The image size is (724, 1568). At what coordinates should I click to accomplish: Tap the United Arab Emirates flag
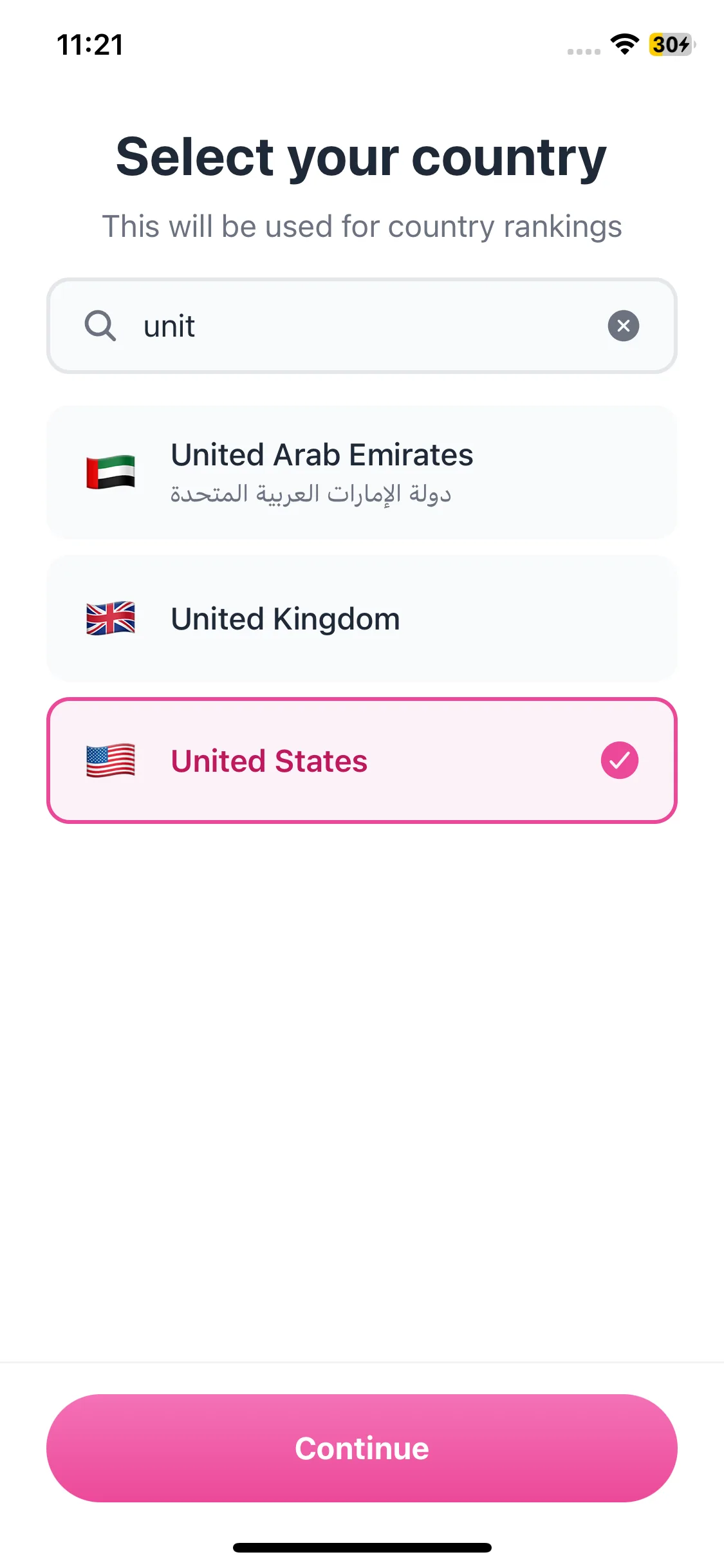coord(111,472)
